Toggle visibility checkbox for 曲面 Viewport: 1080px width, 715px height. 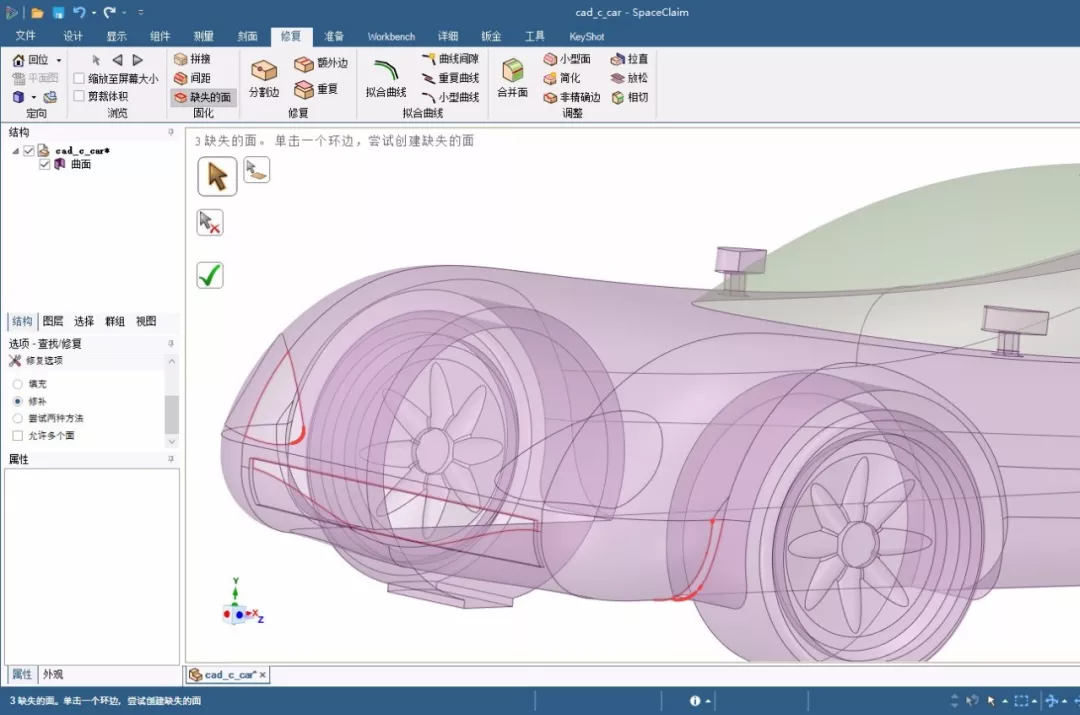[x=45, y=164]
